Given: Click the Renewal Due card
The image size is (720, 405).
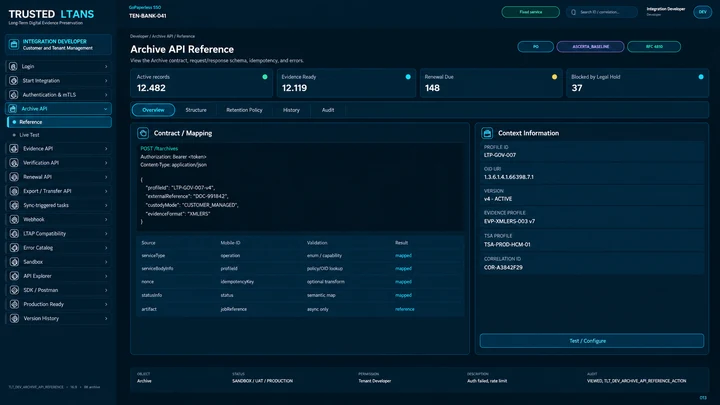Looking at the screenshot, I should (491, 83).
